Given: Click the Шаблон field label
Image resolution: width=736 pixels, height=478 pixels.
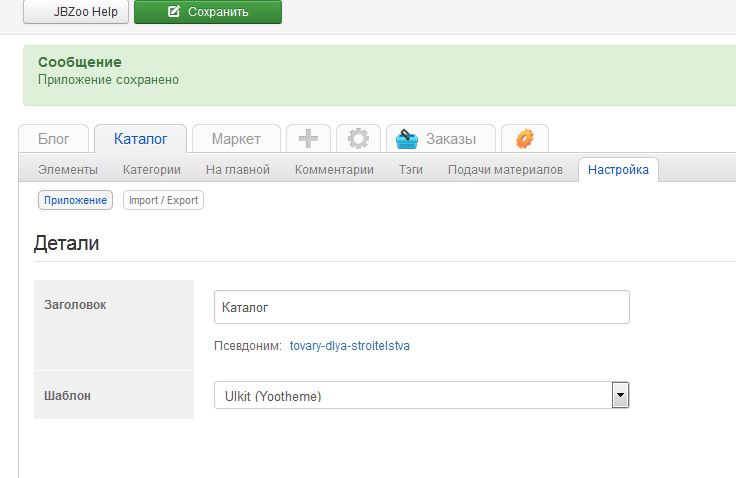Looking at the screenshot, I should pos(67,396).
